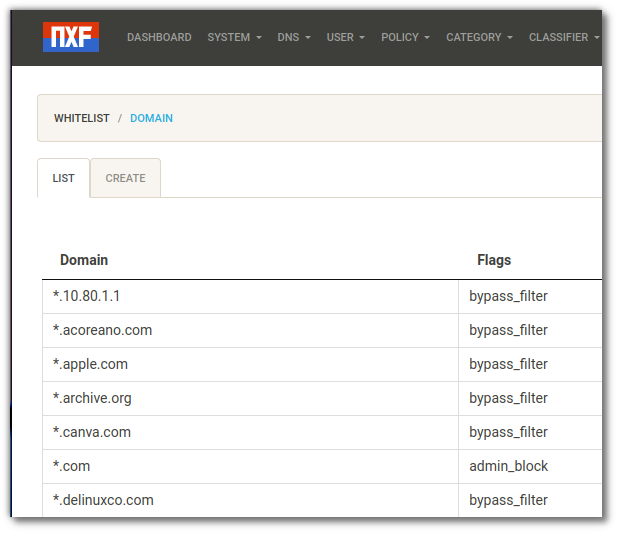
Task: Sort by the Domain column header
Action: click(84, 260)
